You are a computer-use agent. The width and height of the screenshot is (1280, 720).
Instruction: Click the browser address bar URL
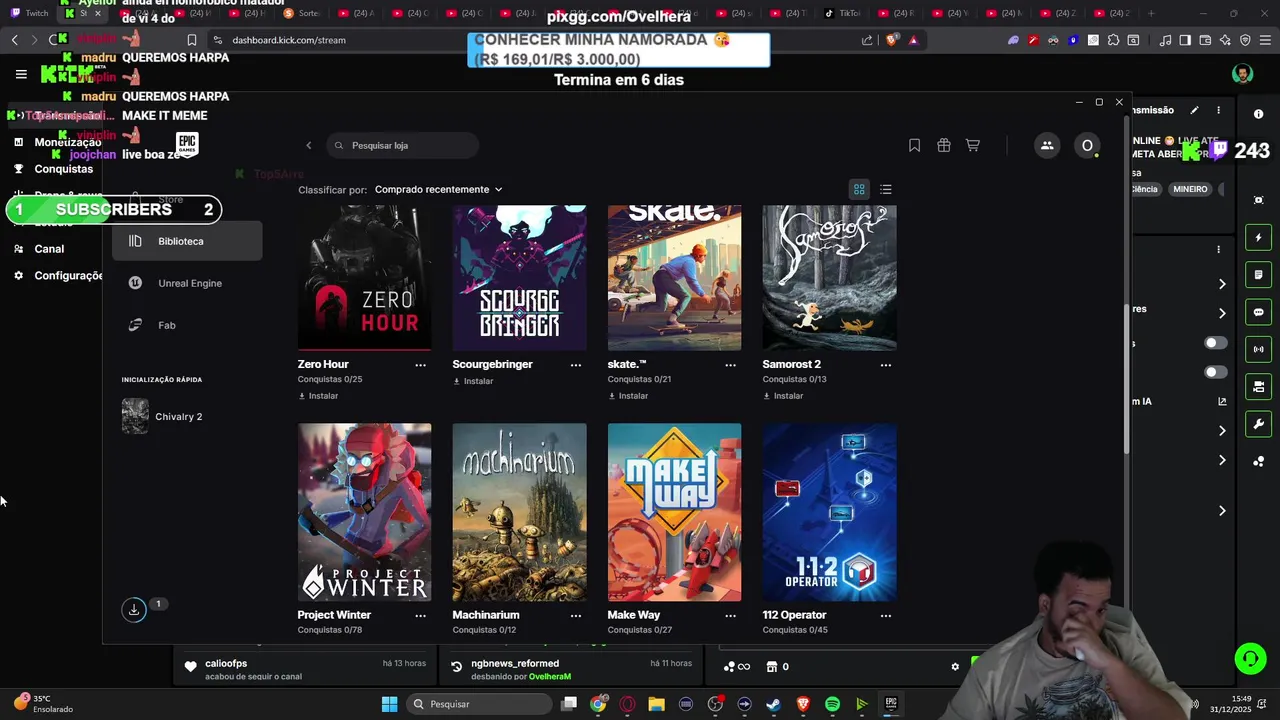pos(289,40)
